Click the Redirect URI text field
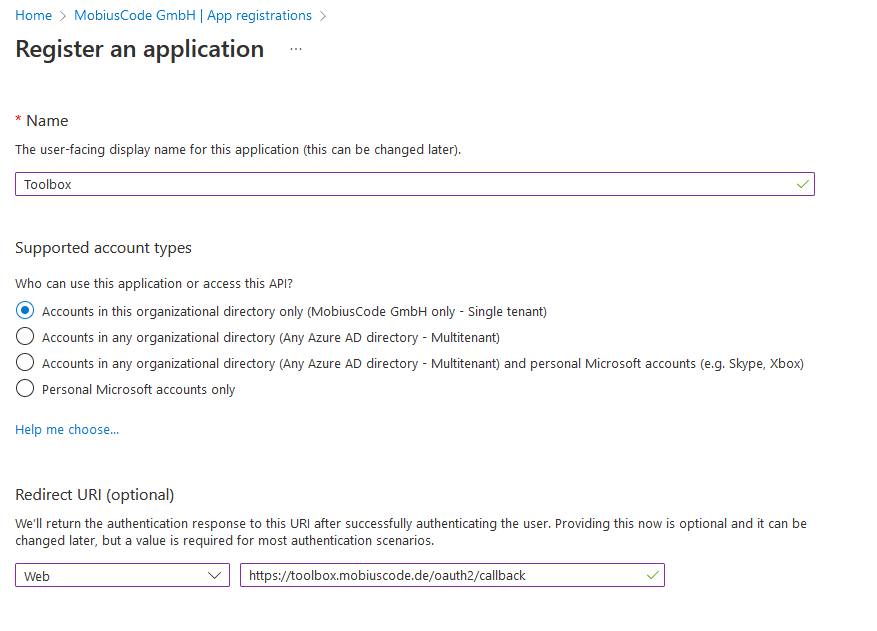 [x=440, y=575]
